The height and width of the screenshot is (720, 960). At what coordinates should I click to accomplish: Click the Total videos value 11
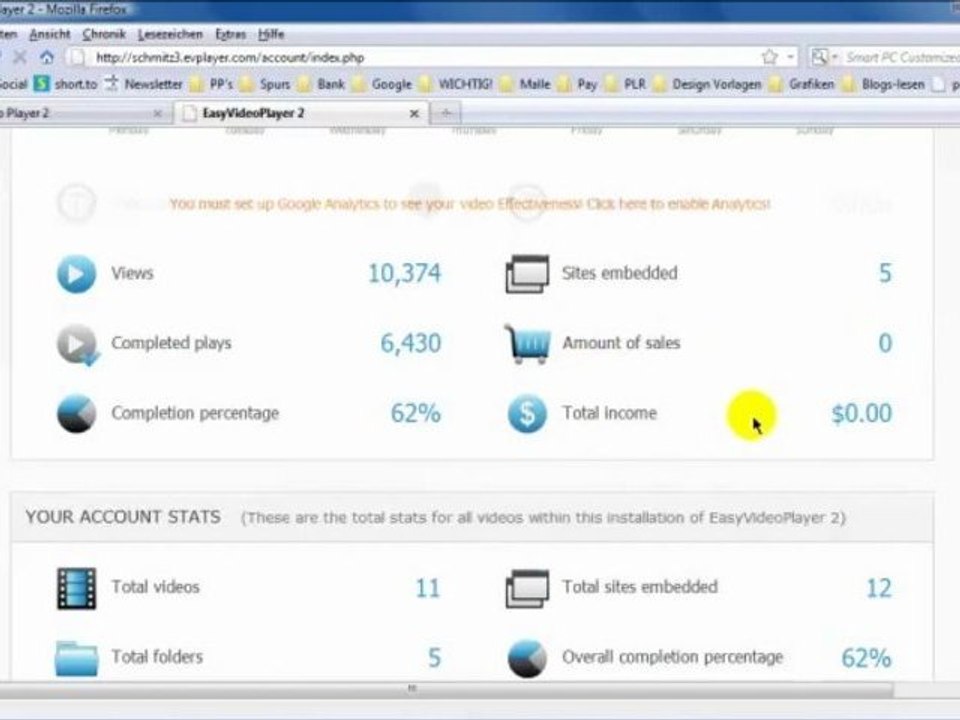pyautogui.click(x=428, y=588)
